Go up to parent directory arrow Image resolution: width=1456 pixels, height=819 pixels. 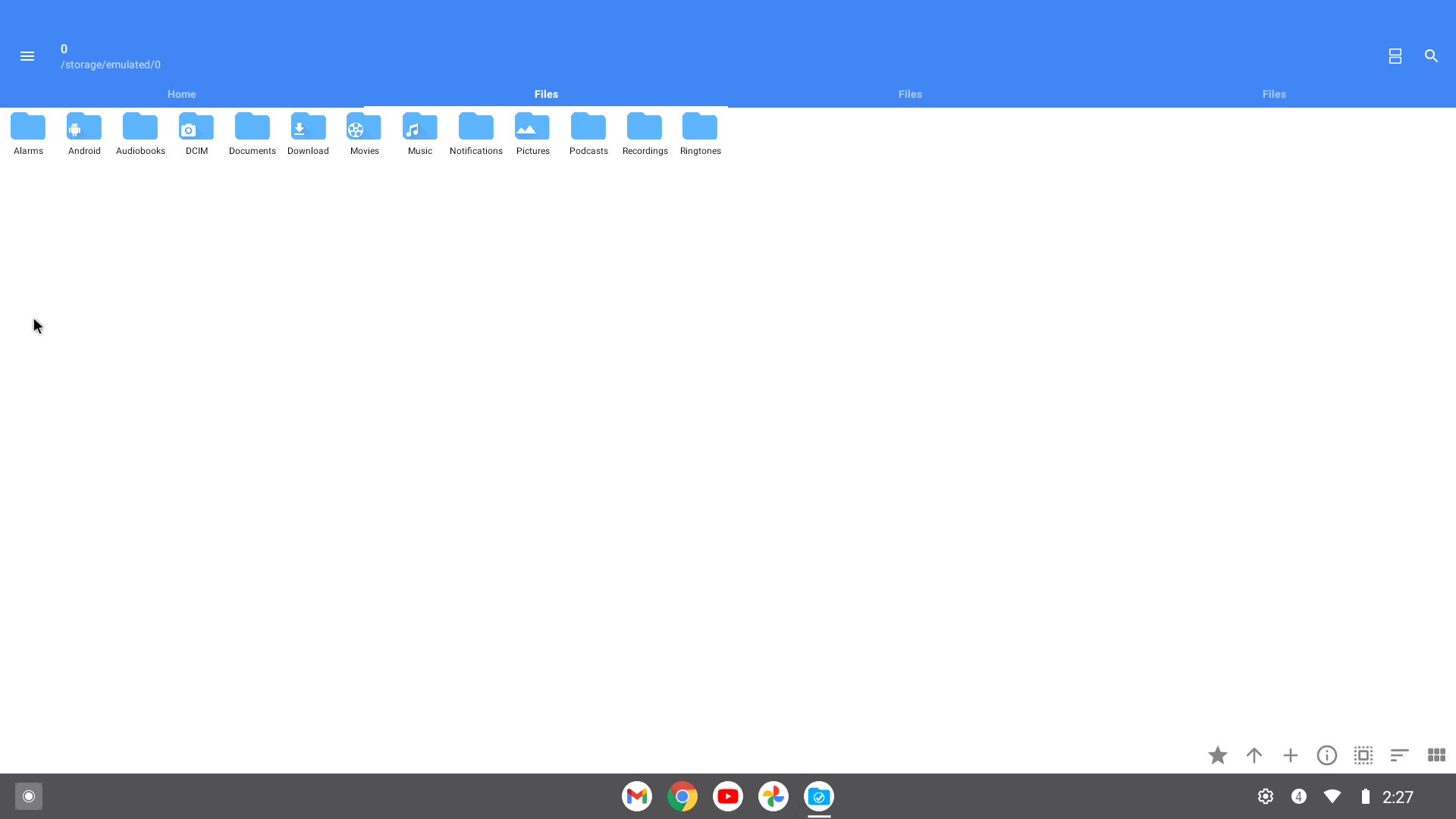point(1254,755)
